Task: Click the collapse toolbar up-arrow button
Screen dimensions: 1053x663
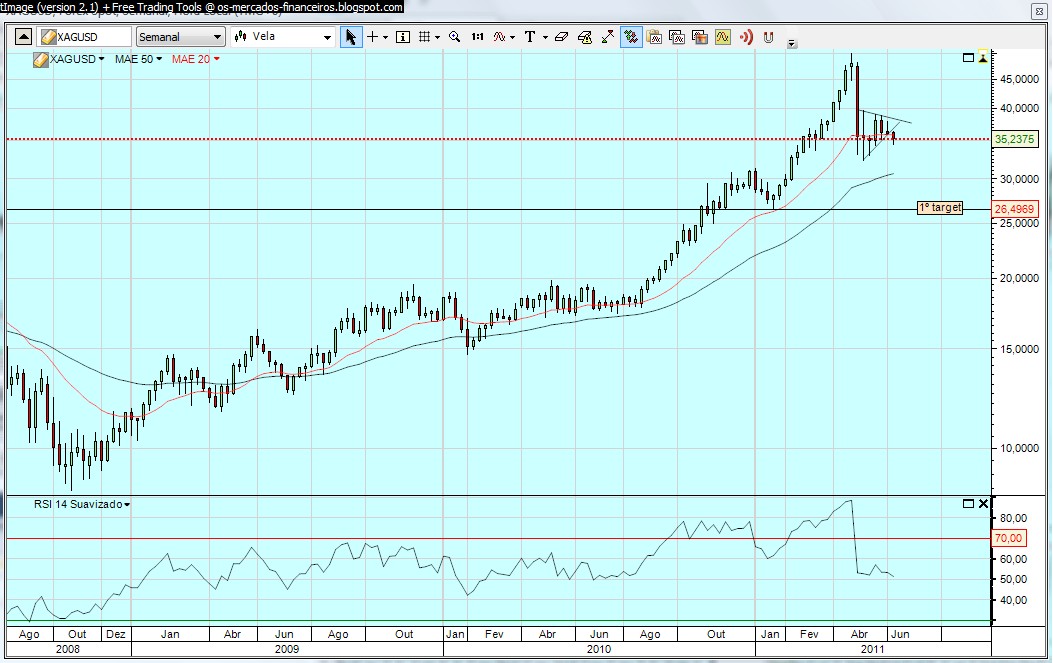Action: (23, 37)
